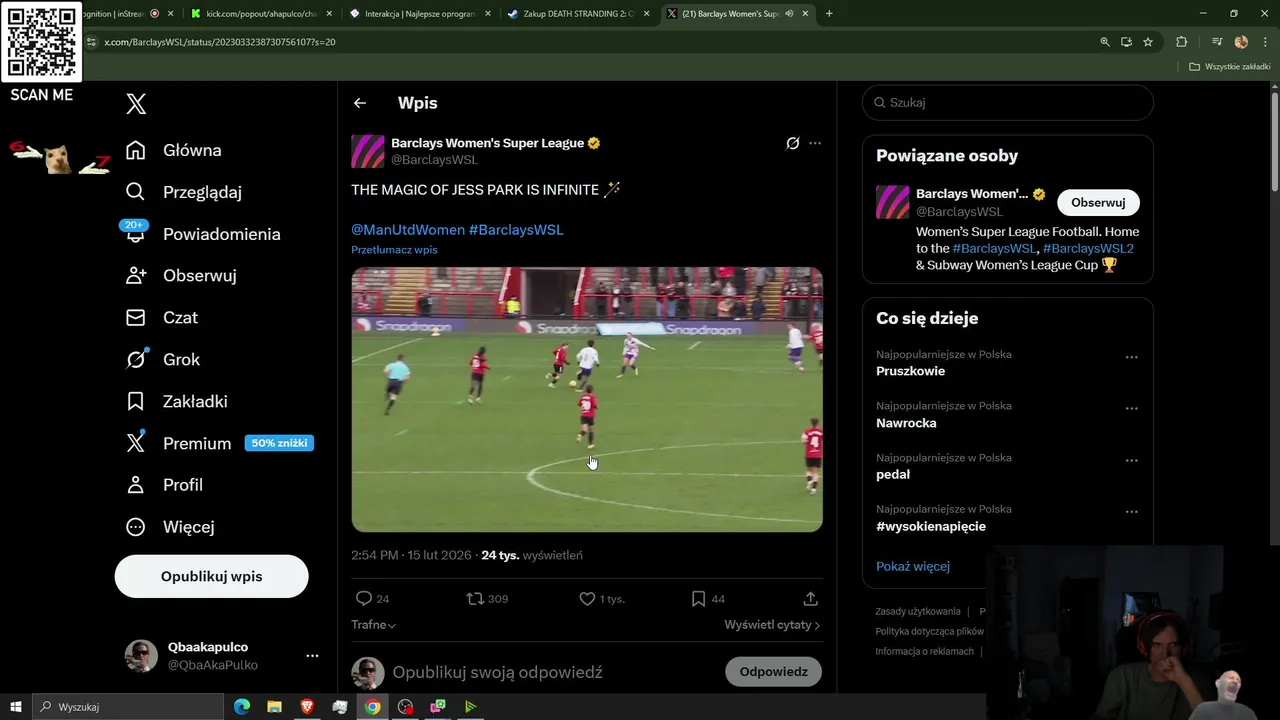Click repost icon with 309 reposts
The image size is (1280, 720).
pos(475,599)
